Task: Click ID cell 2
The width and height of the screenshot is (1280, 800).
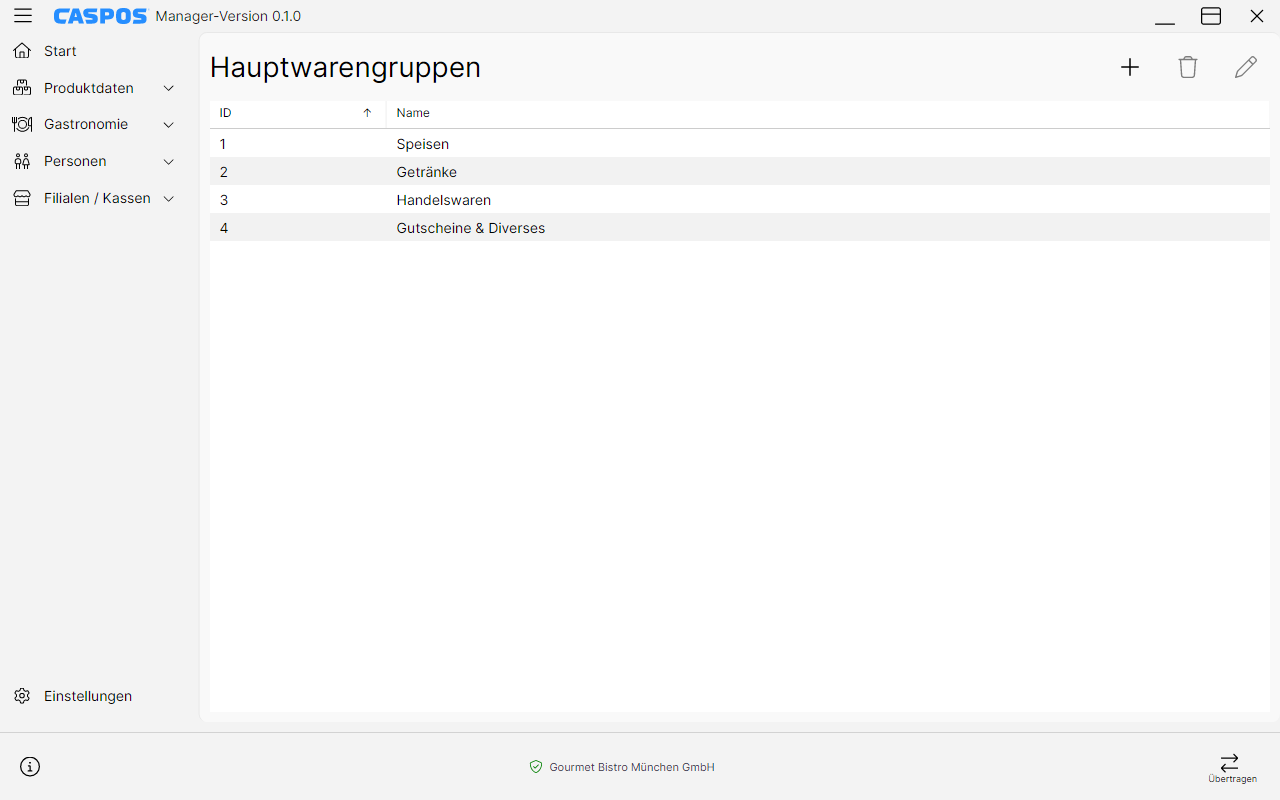Action: click(x=224, y=172)
